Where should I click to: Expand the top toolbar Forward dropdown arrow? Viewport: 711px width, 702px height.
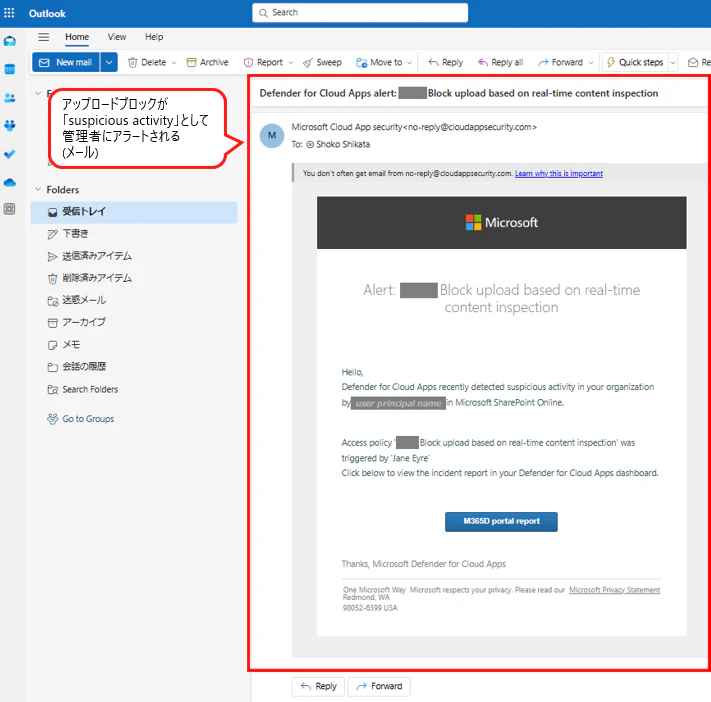(x=591, y=63)
